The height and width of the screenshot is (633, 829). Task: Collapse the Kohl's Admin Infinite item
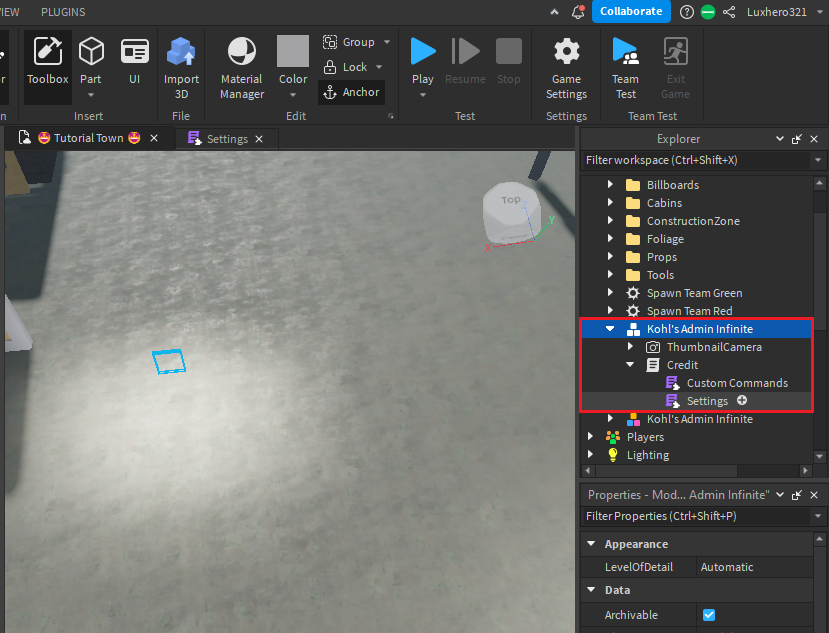[x=610, y=328]
